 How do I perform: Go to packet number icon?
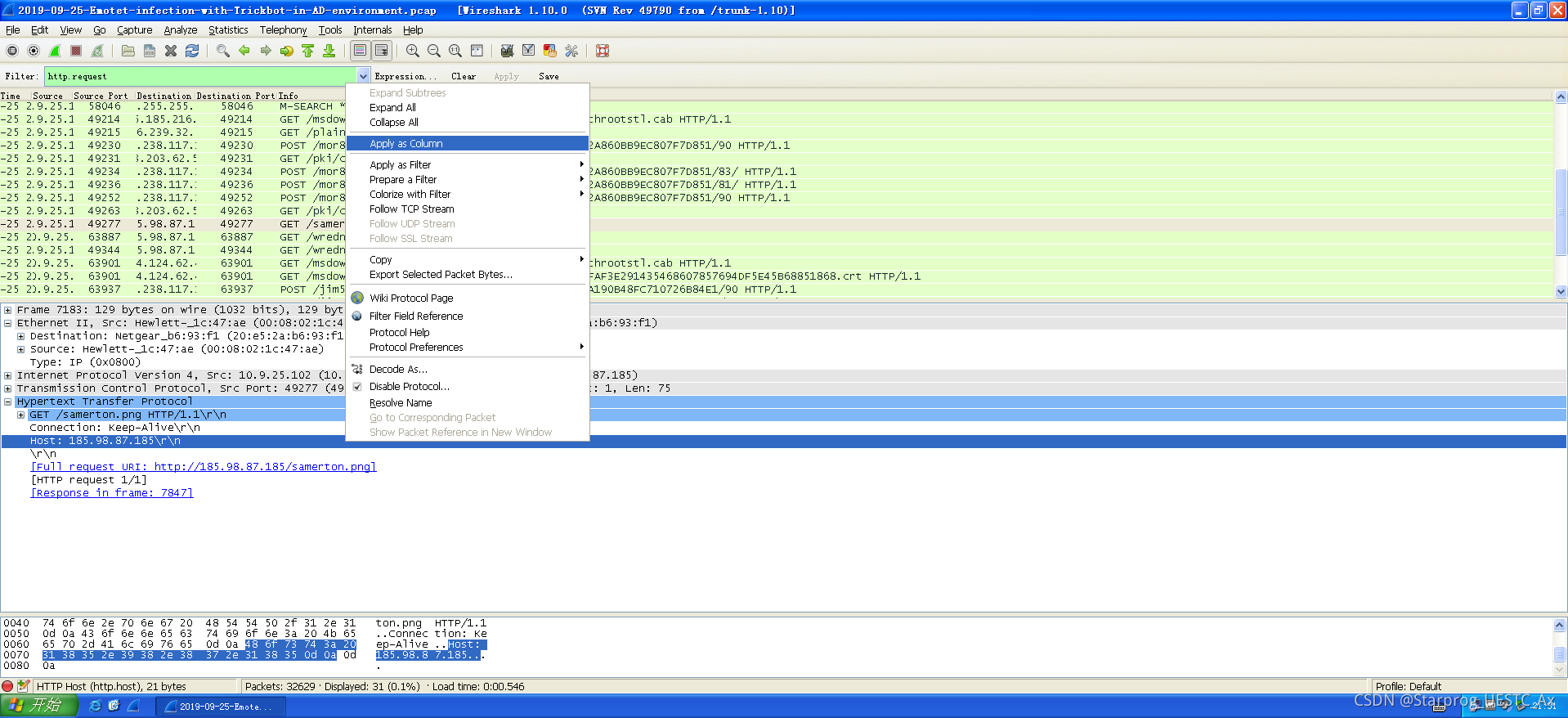pos(287,51)
